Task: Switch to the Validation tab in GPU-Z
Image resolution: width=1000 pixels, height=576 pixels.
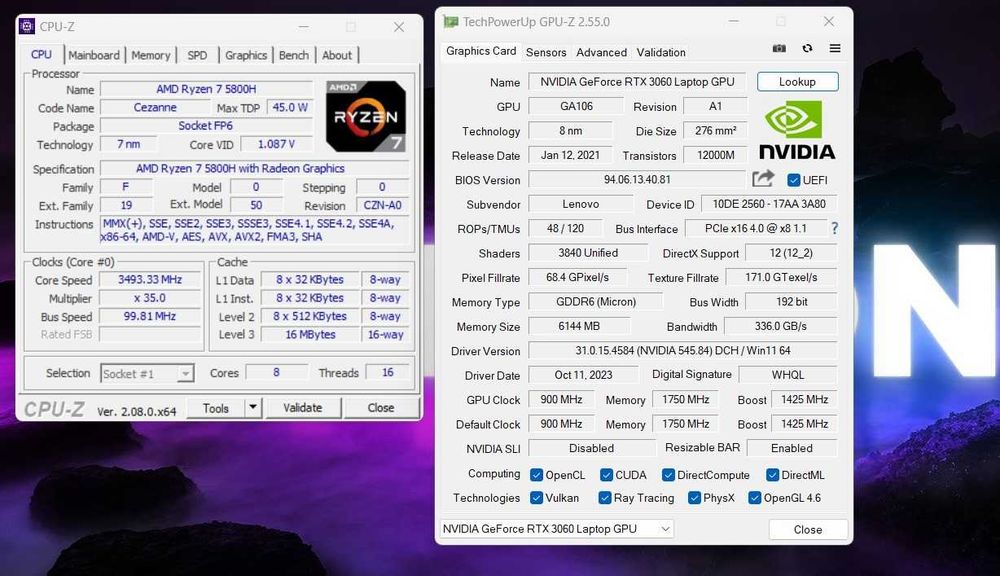Action: click(661, 52)
